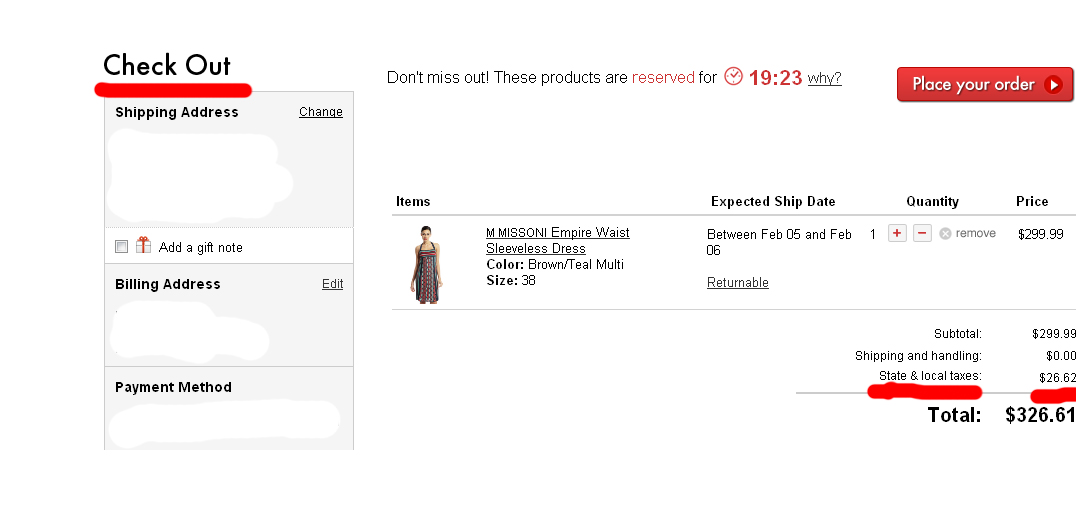Click the Shipping Address section heading

tap(176, 112)
